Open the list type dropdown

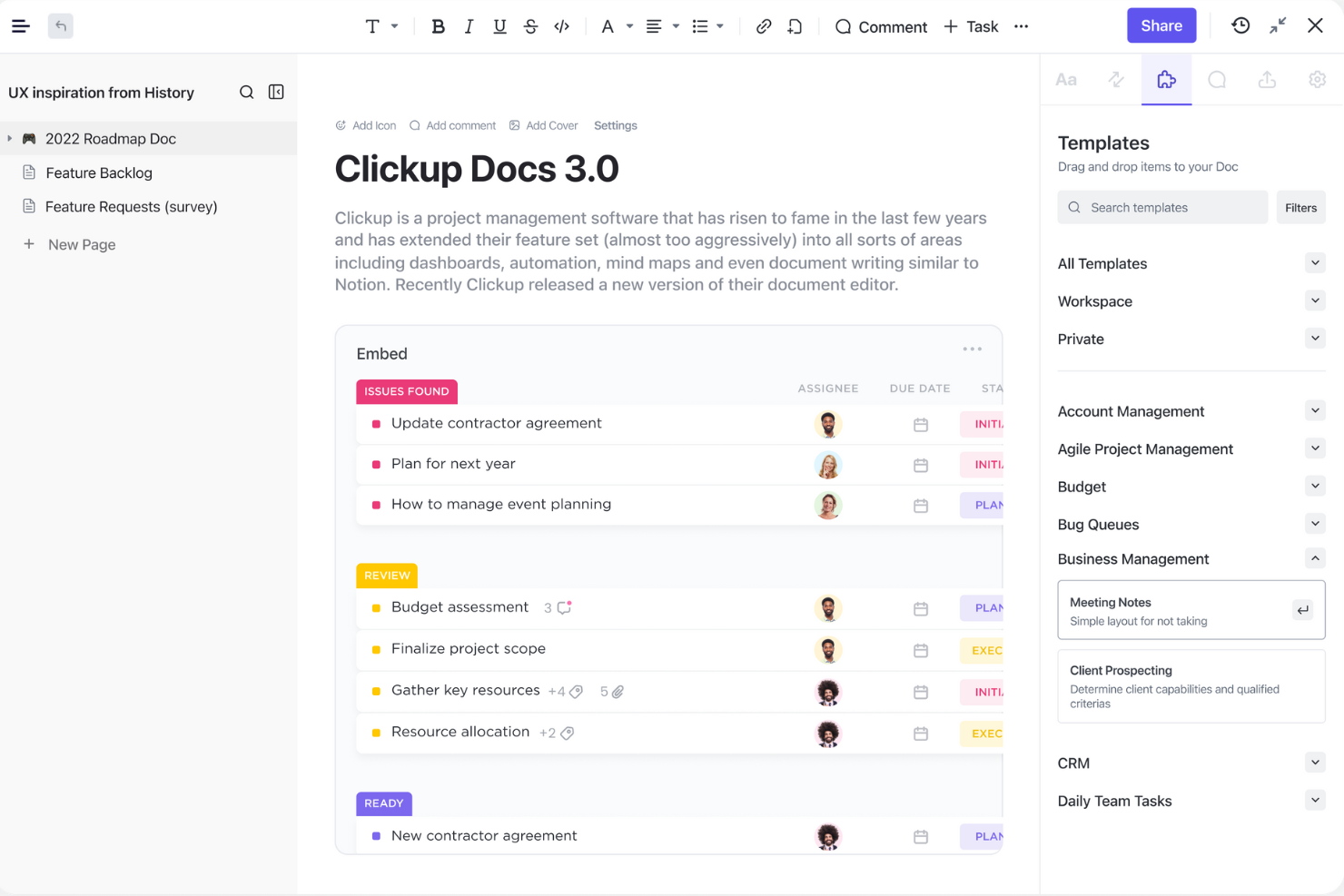click(708, 26)
